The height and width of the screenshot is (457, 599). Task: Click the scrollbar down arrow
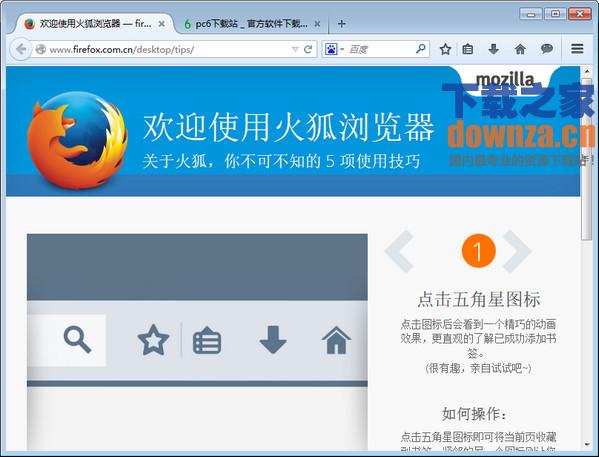(x=587, y=445)
